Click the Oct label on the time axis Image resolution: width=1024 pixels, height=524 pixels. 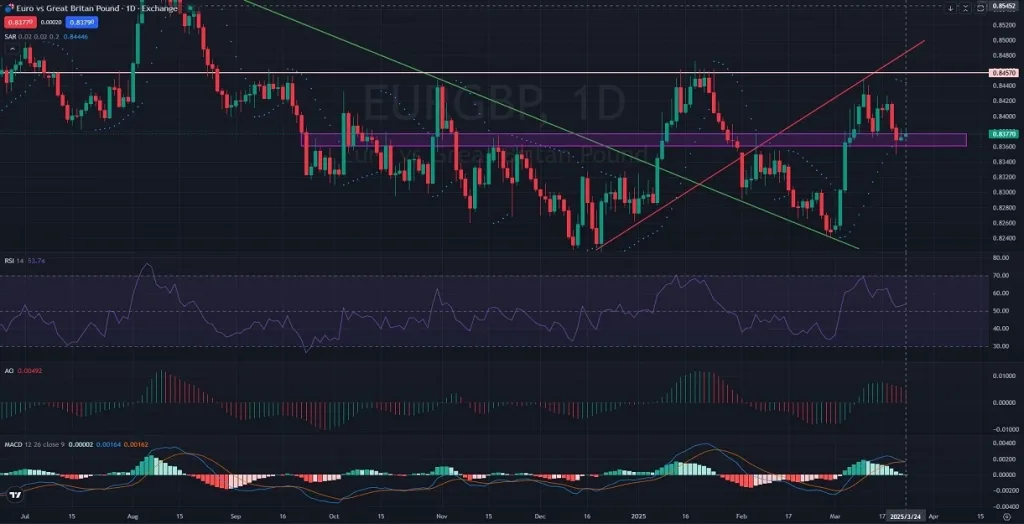334,516
